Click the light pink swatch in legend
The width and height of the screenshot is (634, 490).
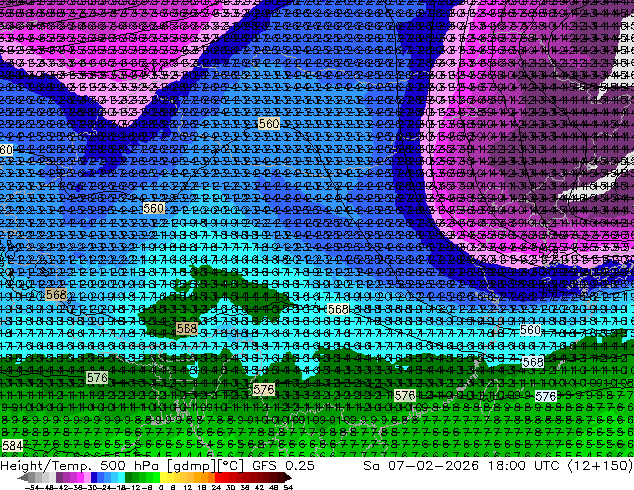pyautogui.click(x=87, y=477)
